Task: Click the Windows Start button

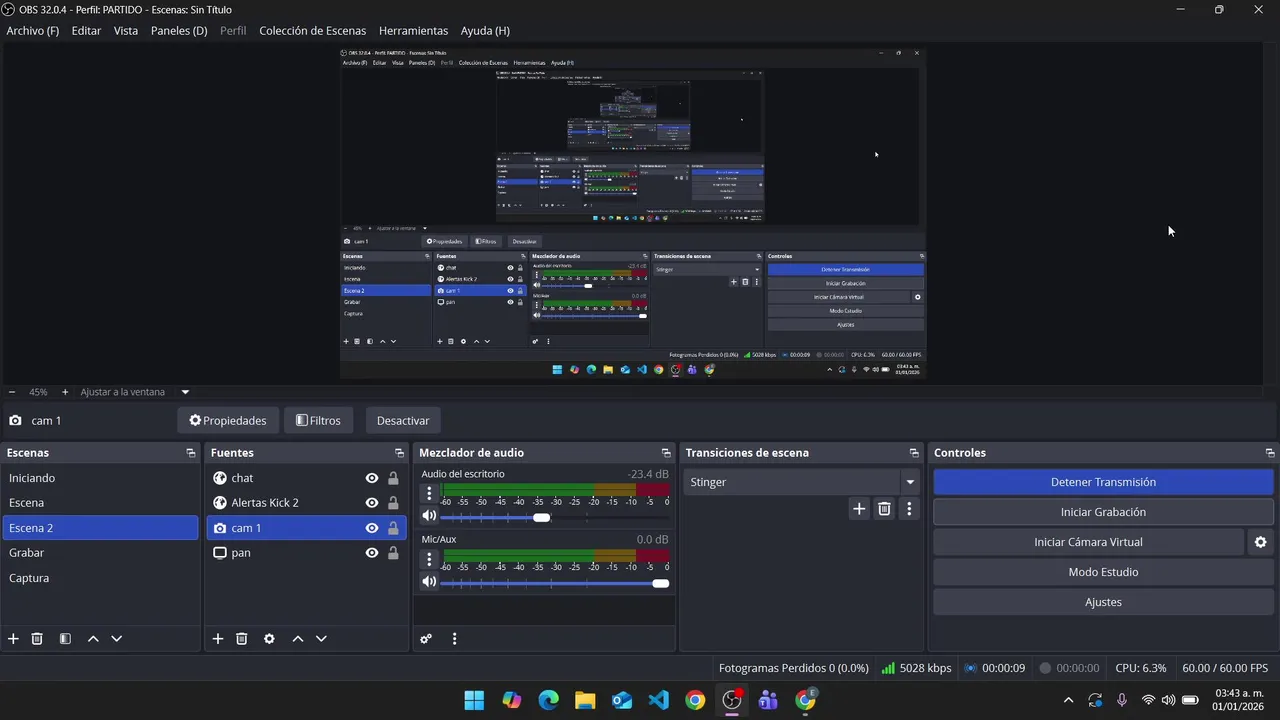Action: pyautogui.click(x=474, y=700)
